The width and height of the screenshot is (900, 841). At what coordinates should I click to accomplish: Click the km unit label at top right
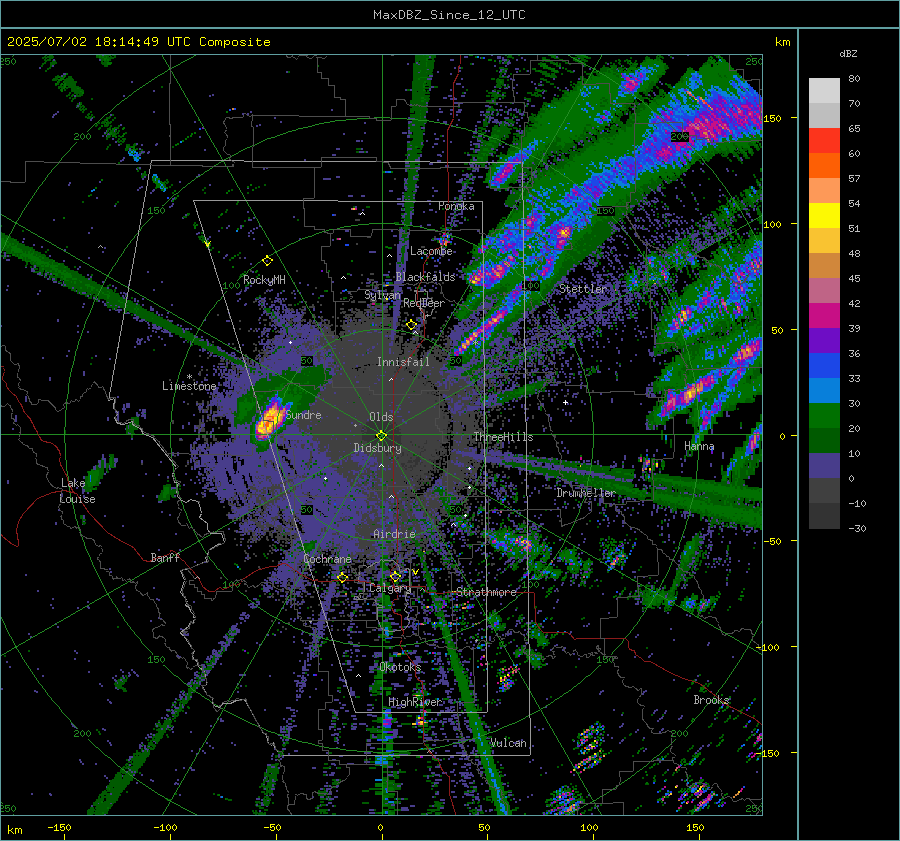click(782, 42)
